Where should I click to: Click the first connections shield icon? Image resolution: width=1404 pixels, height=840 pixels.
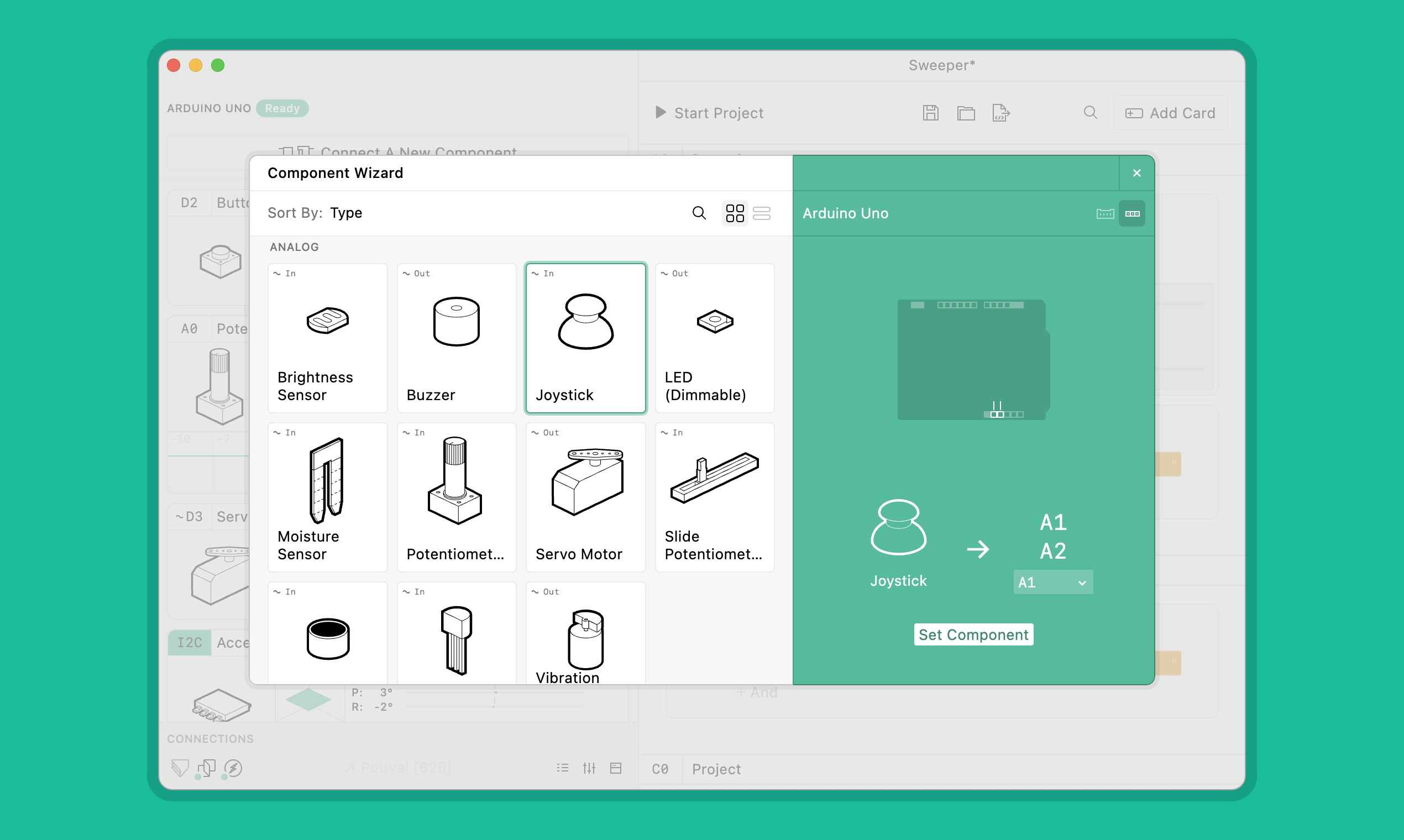[x=180, y=768]
